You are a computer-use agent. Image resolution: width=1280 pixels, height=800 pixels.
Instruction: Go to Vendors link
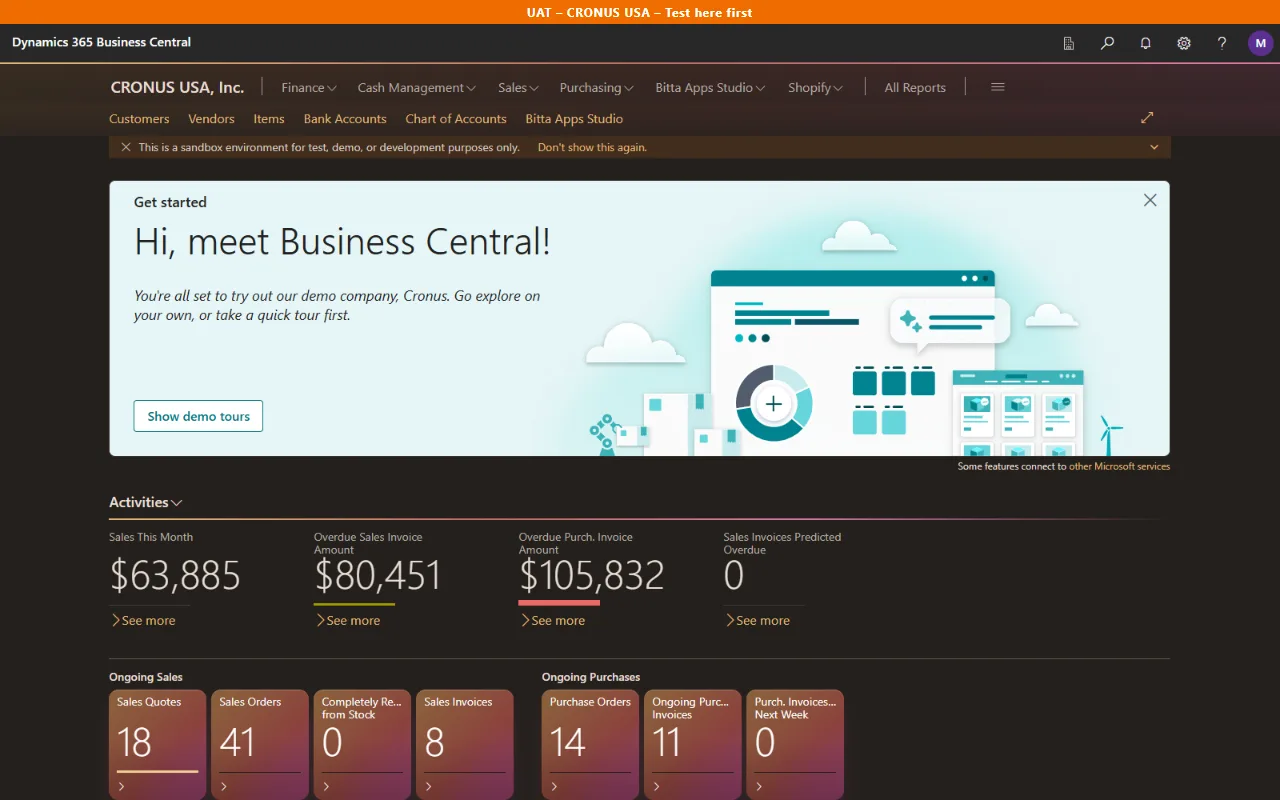click(x=211, y=118)
